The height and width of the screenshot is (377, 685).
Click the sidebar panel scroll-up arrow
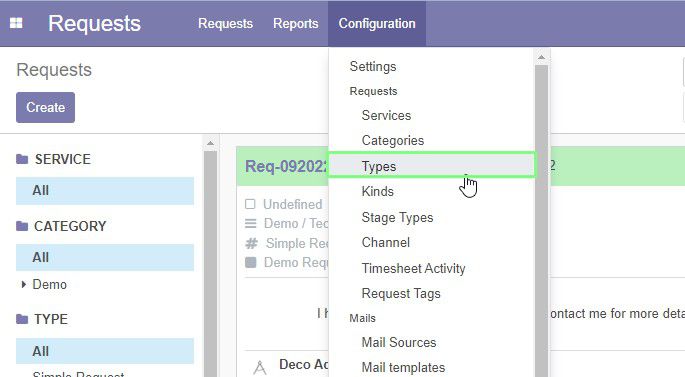tap(210, 143)
